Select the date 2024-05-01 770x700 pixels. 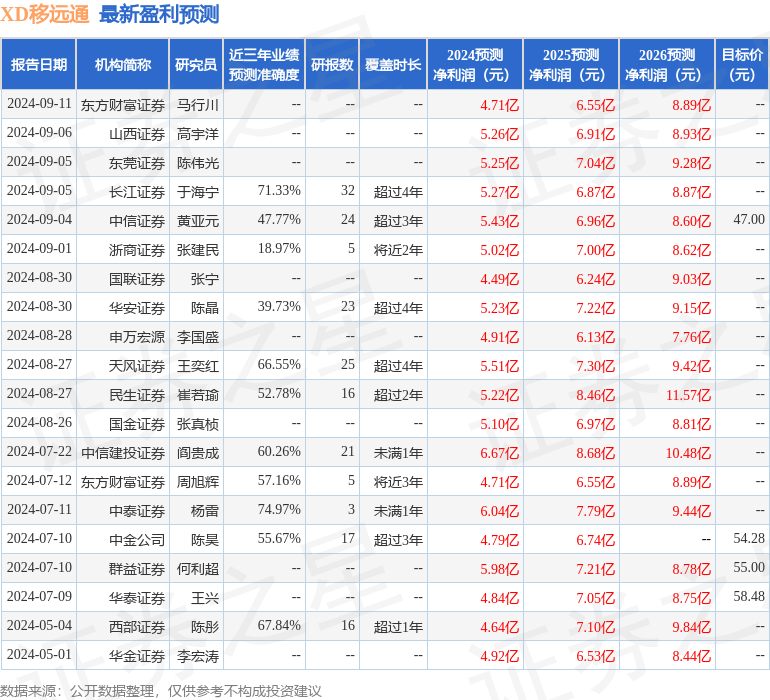pos(39,654)
